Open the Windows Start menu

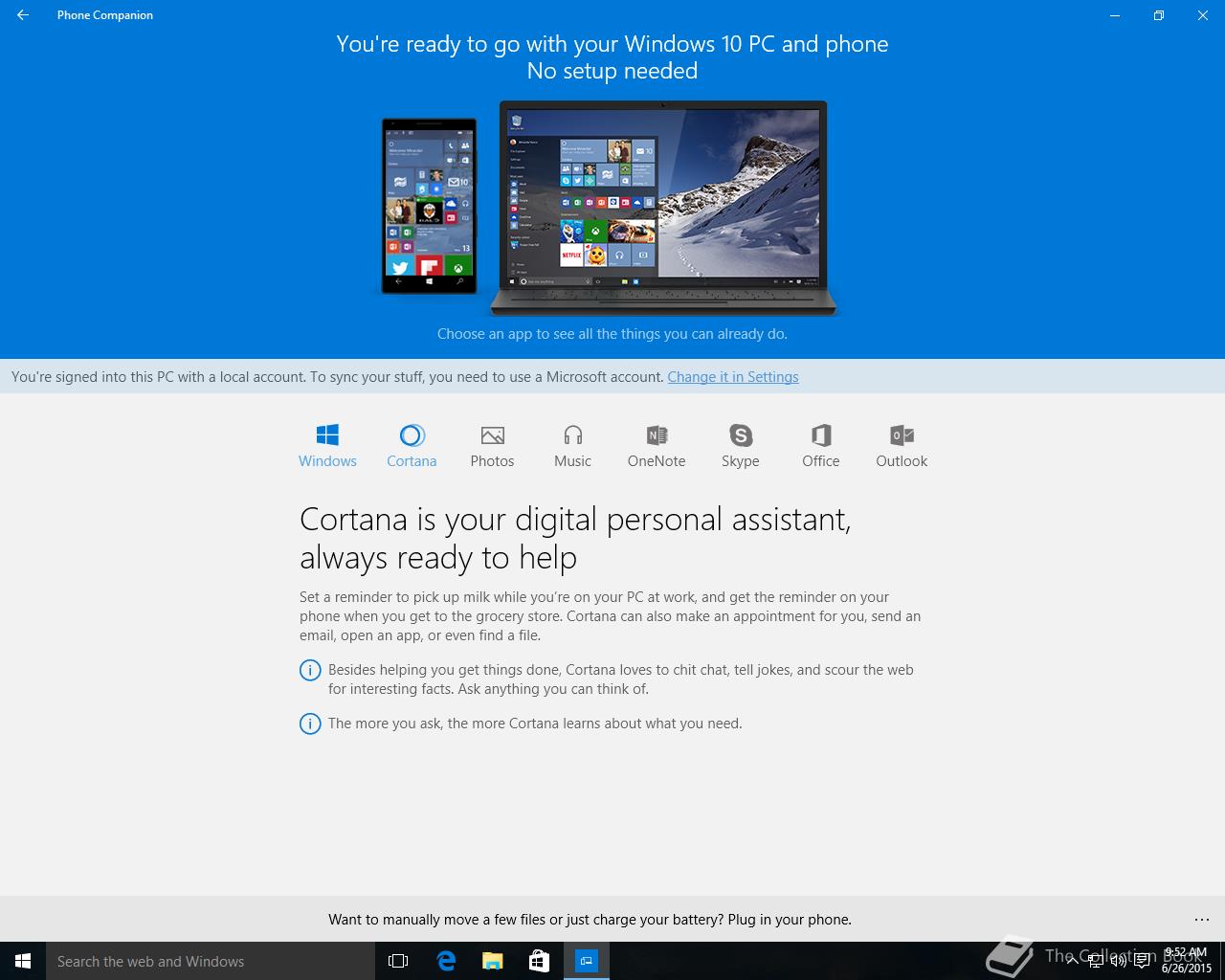[23, 961]
